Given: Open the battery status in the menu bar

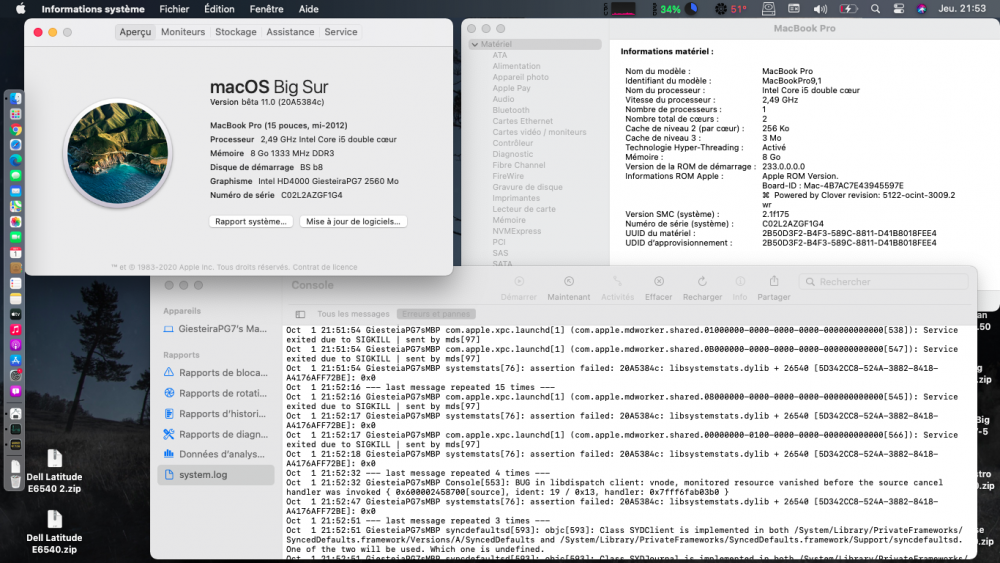Looking at the screenshot, I should 848,9.
